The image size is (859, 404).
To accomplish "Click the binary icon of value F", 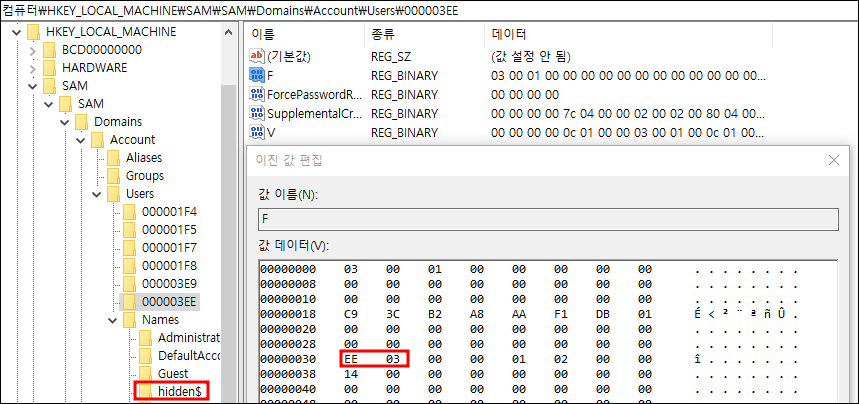I will pyautogui.click(x=255, y=75).
